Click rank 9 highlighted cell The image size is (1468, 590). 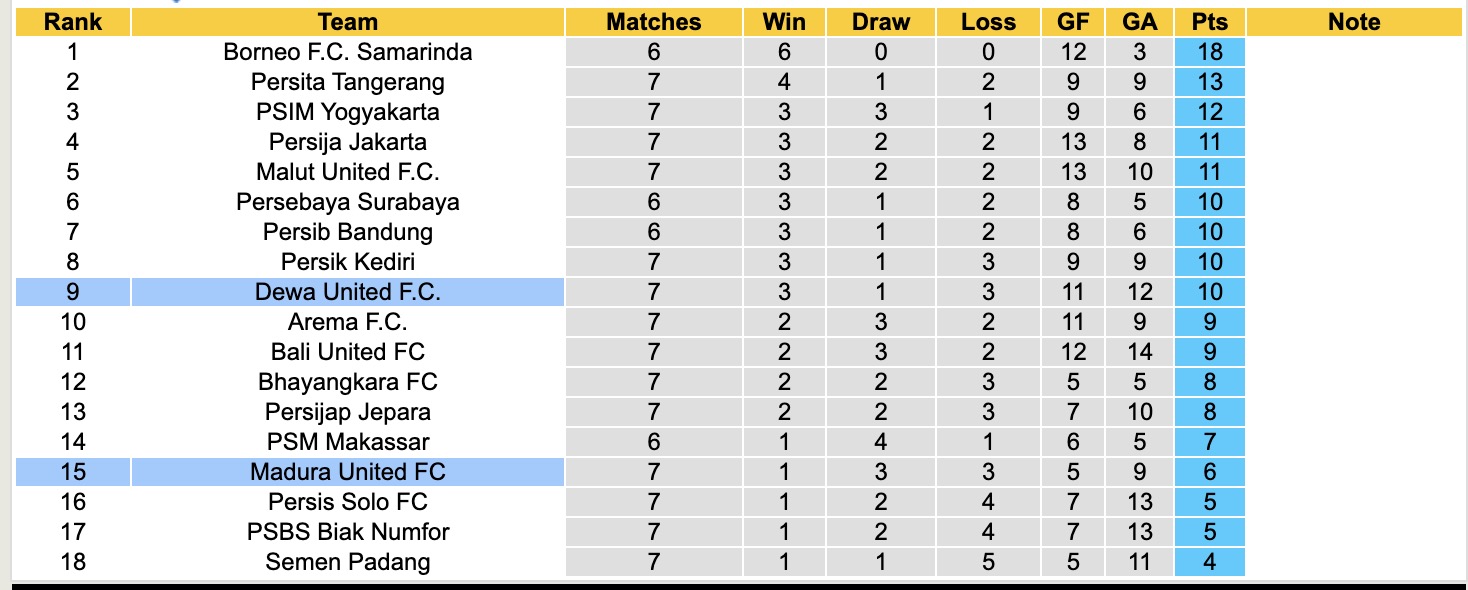(x=73, y=292)
